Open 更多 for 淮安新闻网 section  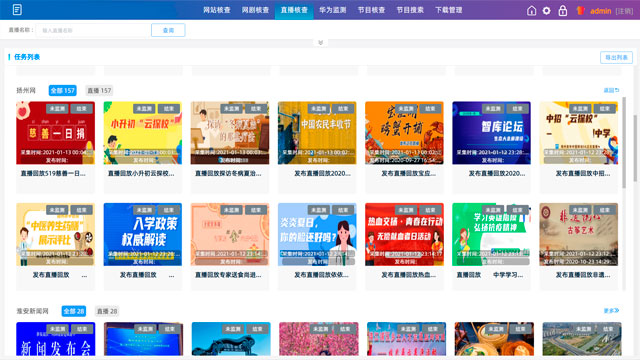coord(611,311)
